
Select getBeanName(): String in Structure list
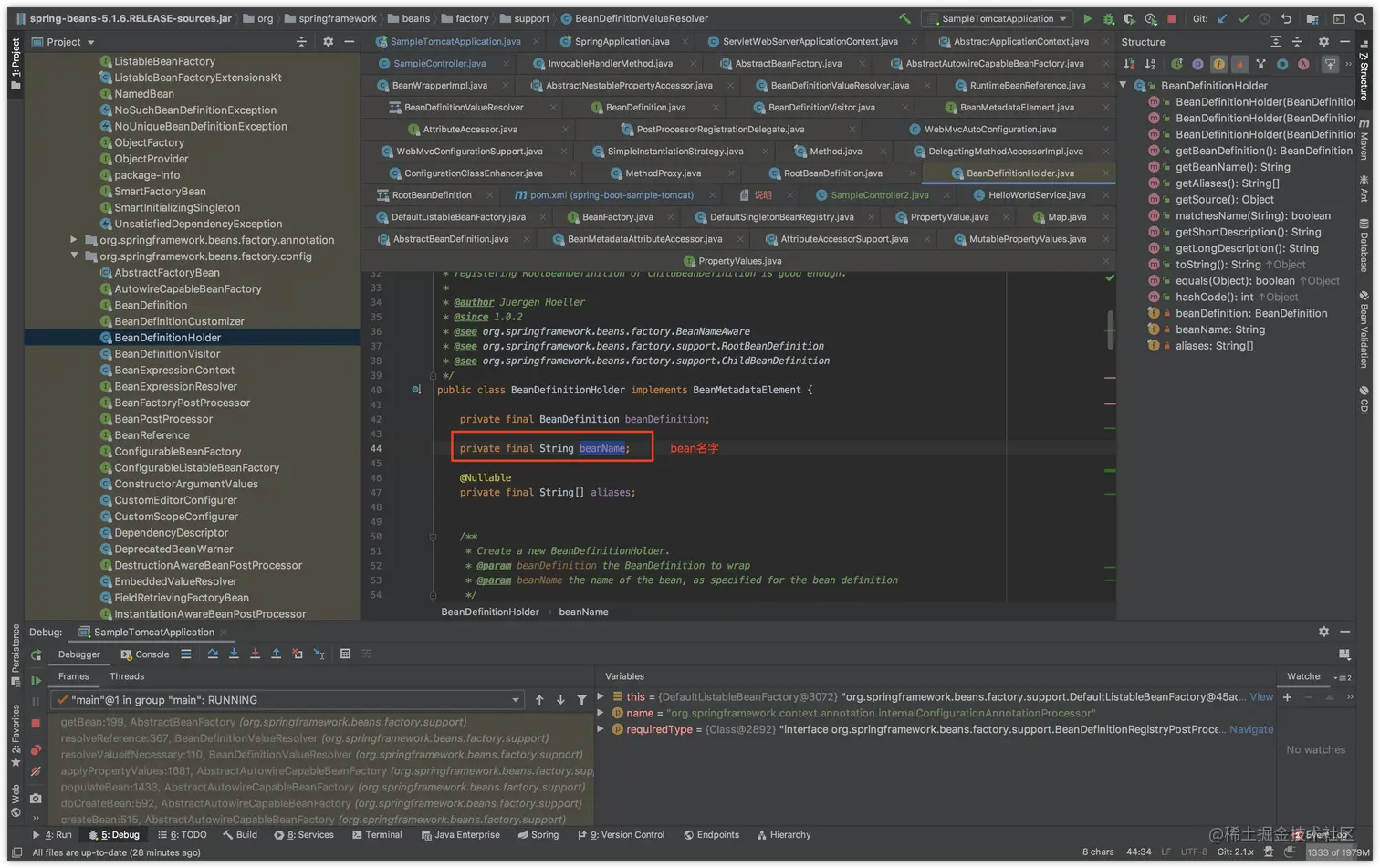(x=1232, y=167)
